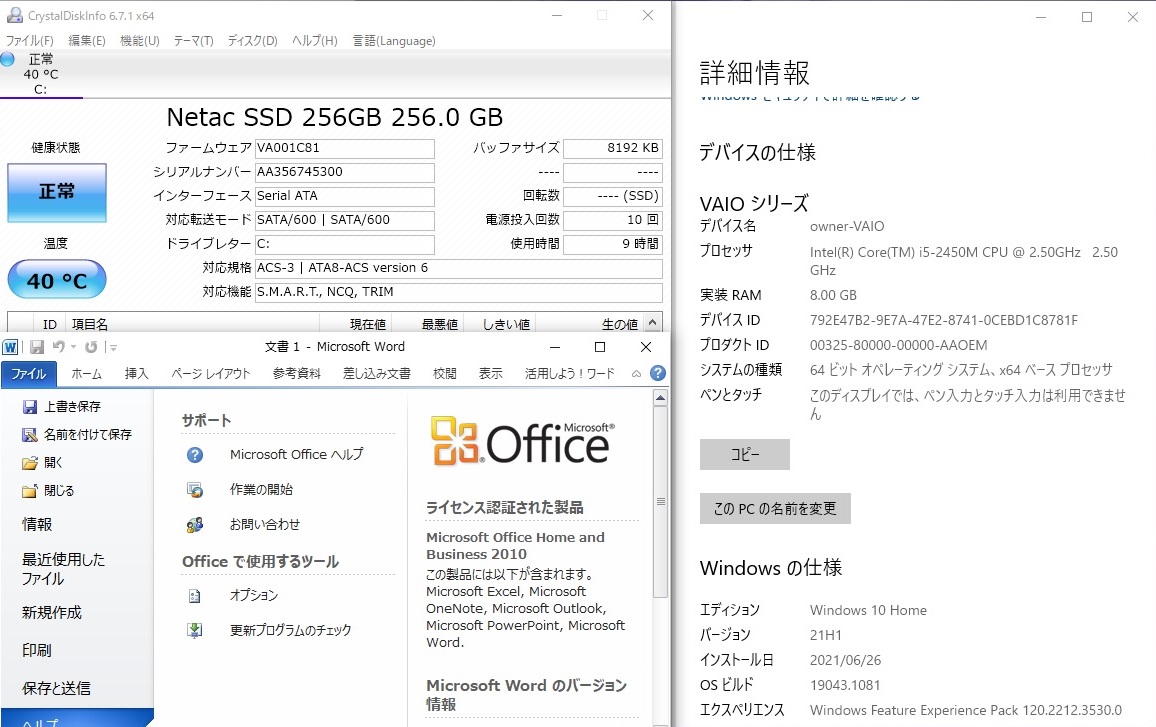Click the オプション document icon
Viewport: 1156px width, 727px height.
click(x=195, y=596)
